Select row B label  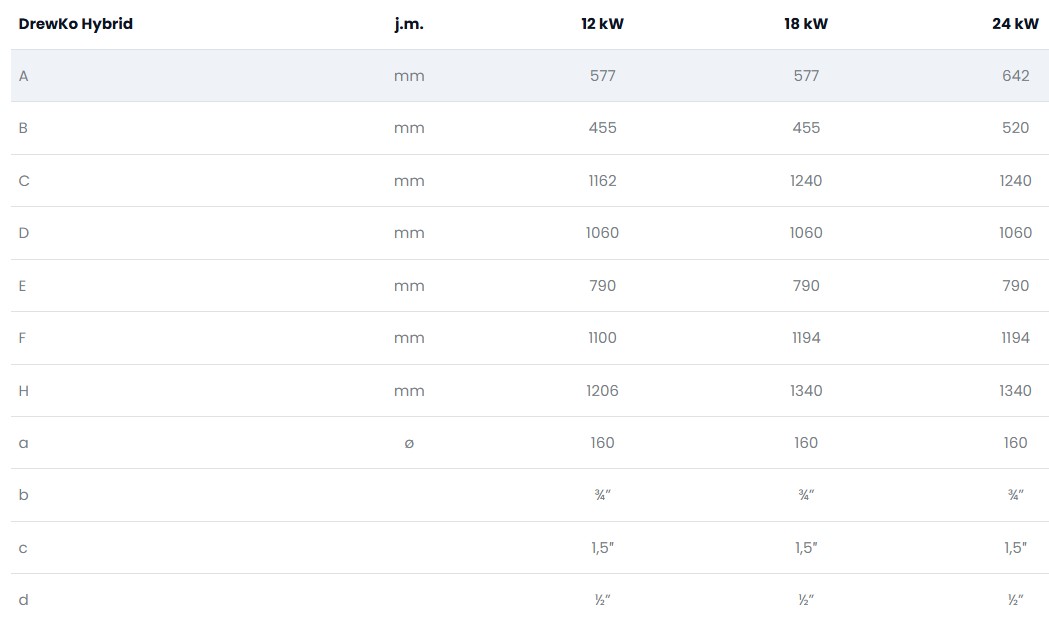(23, 128)
